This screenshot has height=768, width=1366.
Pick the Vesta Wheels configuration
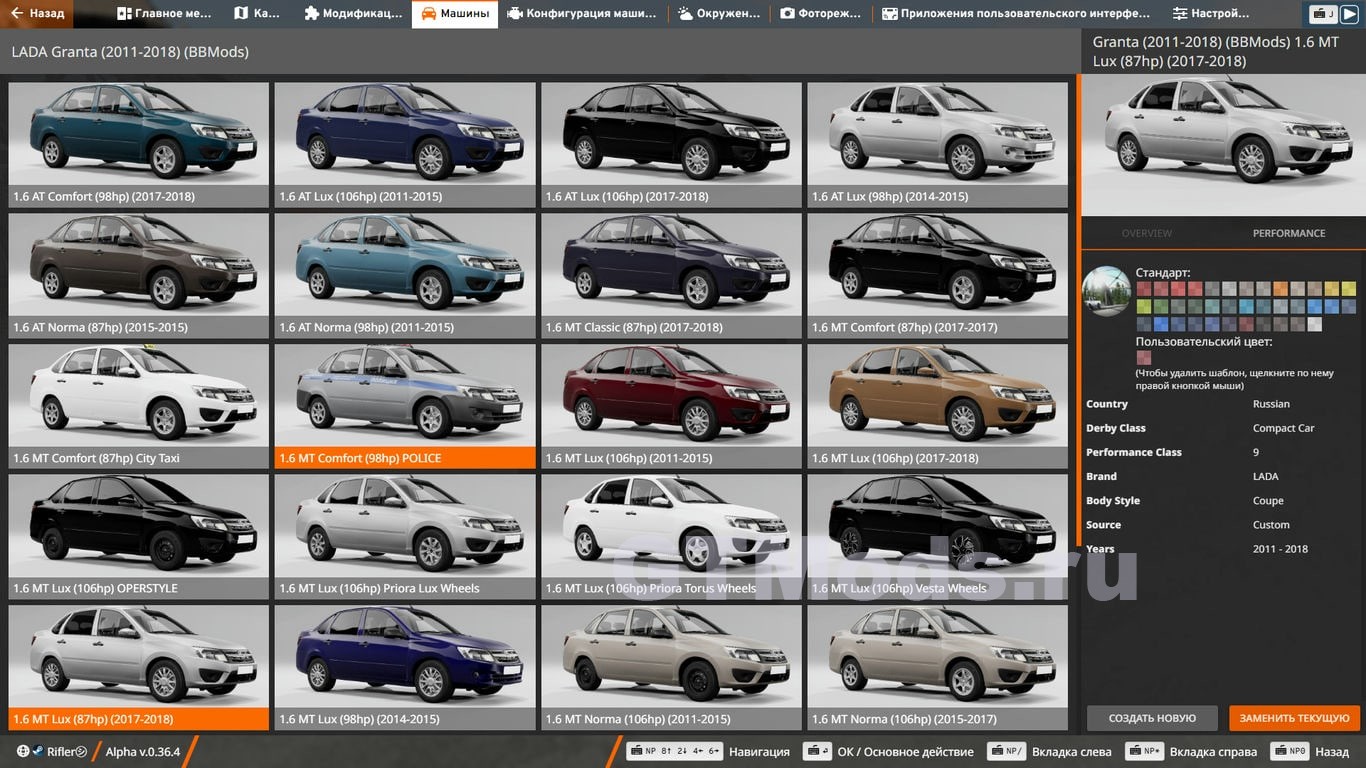point(937,537)
